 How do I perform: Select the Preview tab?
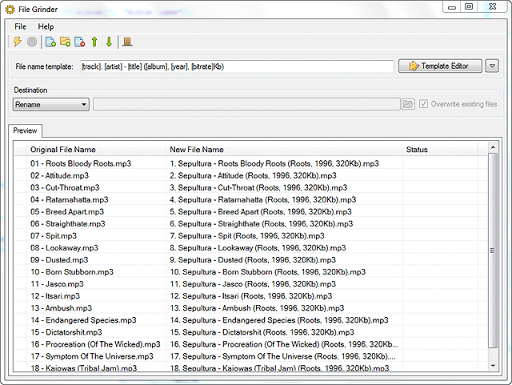(x=25, y=130)
